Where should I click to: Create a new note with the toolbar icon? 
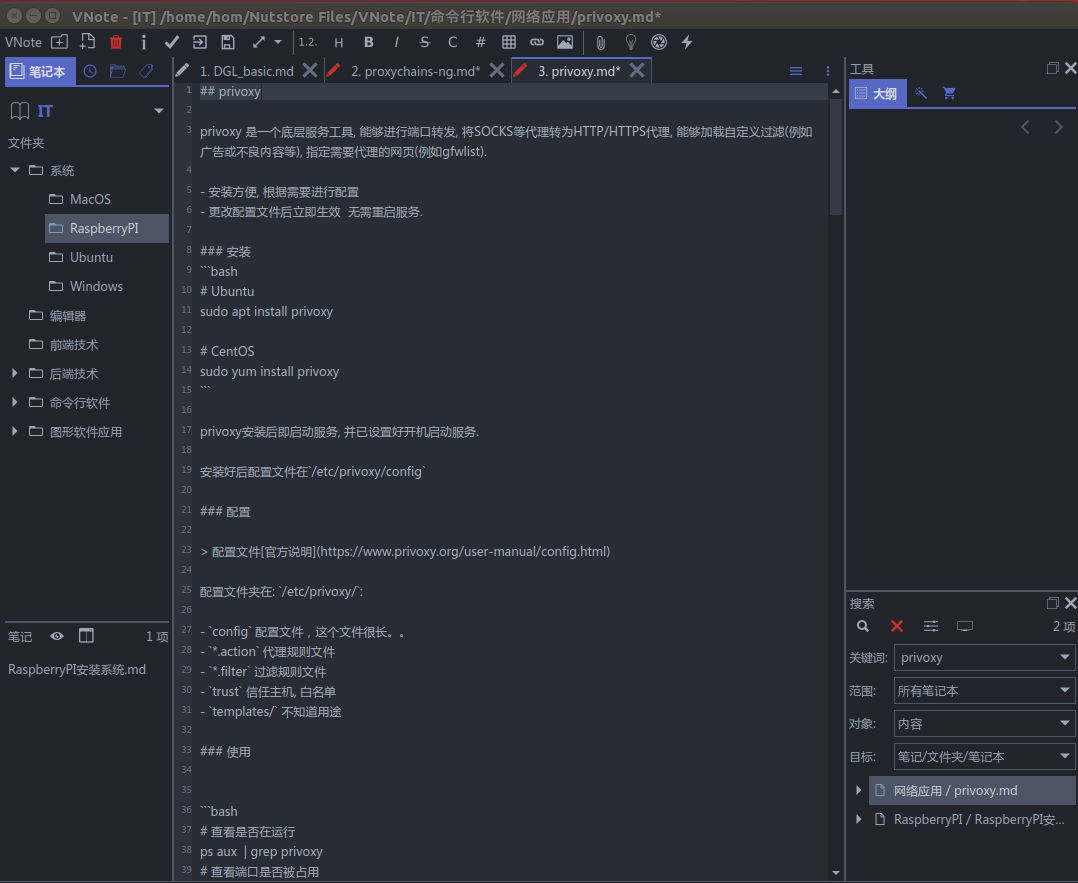[87, 42]
